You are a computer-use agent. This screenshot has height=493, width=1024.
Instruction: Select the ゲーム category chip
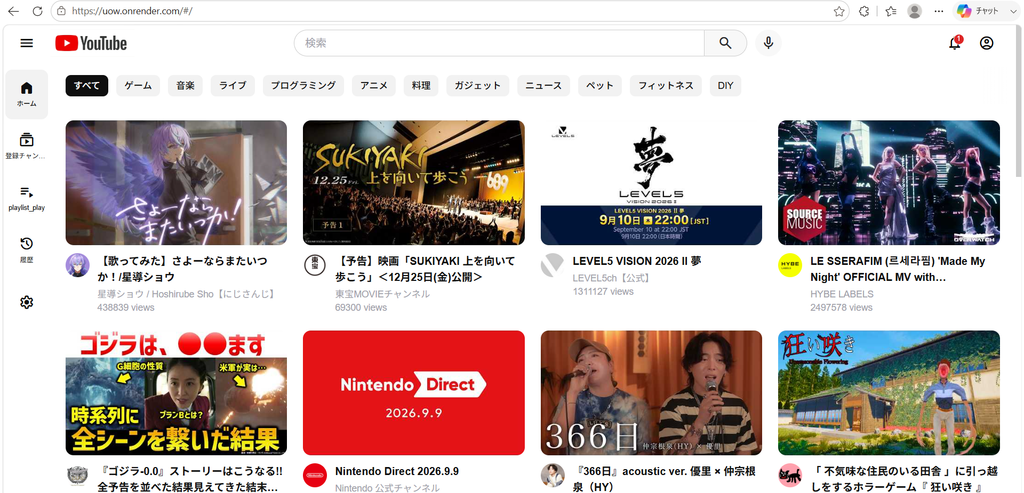[x=138, y=86]
